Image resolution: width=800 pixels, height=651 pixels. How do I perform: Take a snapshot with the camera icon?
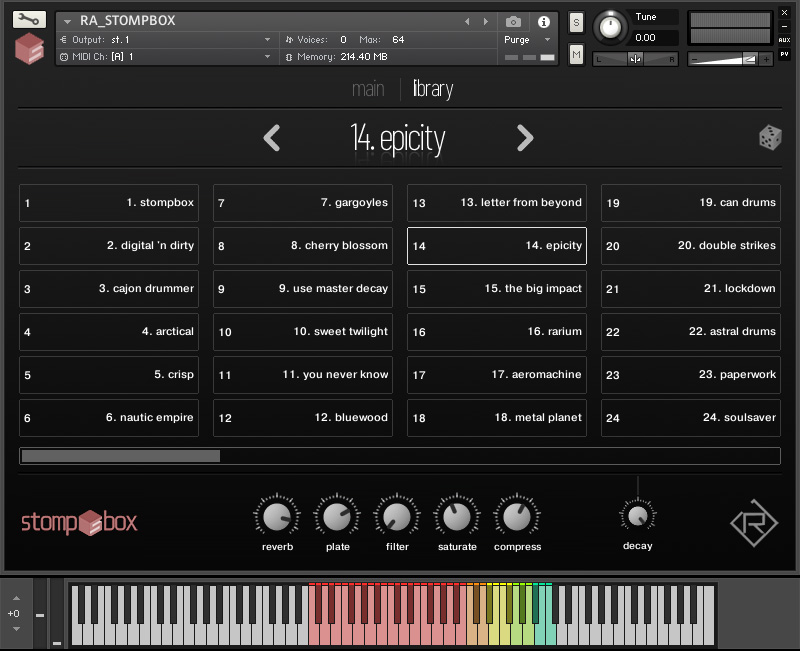click(x=513, y=21)
